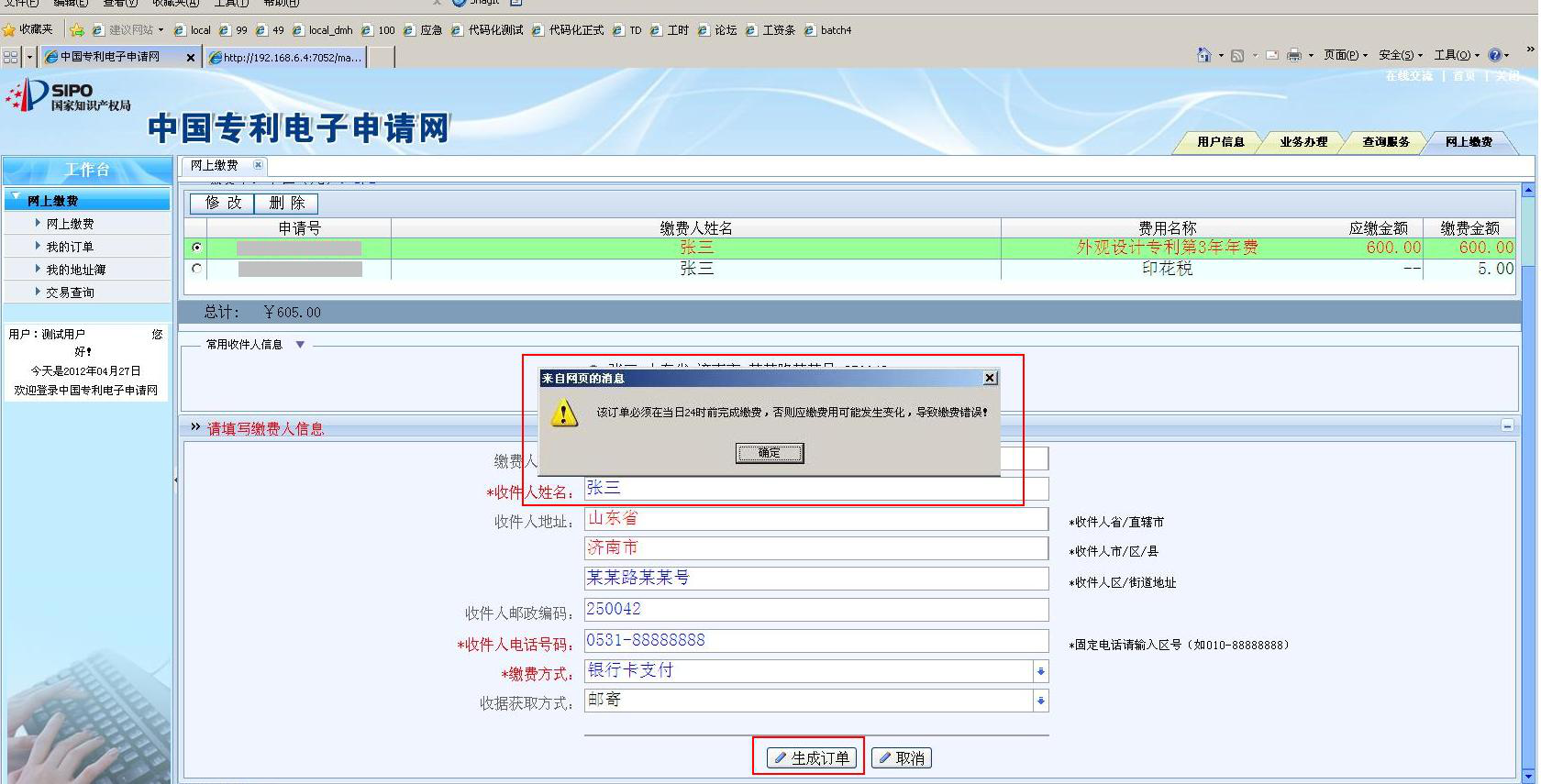Click the yellow warning icon in the dialog

pos(564,413)
